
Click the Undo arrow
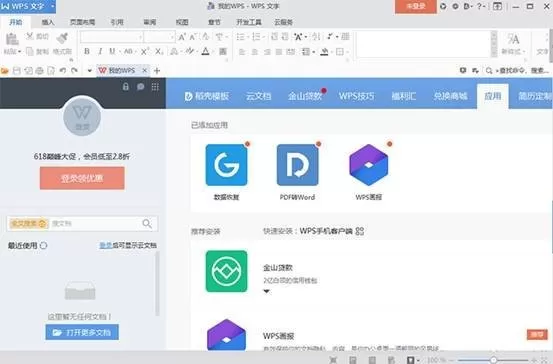pyautogui.click(x=63, y=71)
